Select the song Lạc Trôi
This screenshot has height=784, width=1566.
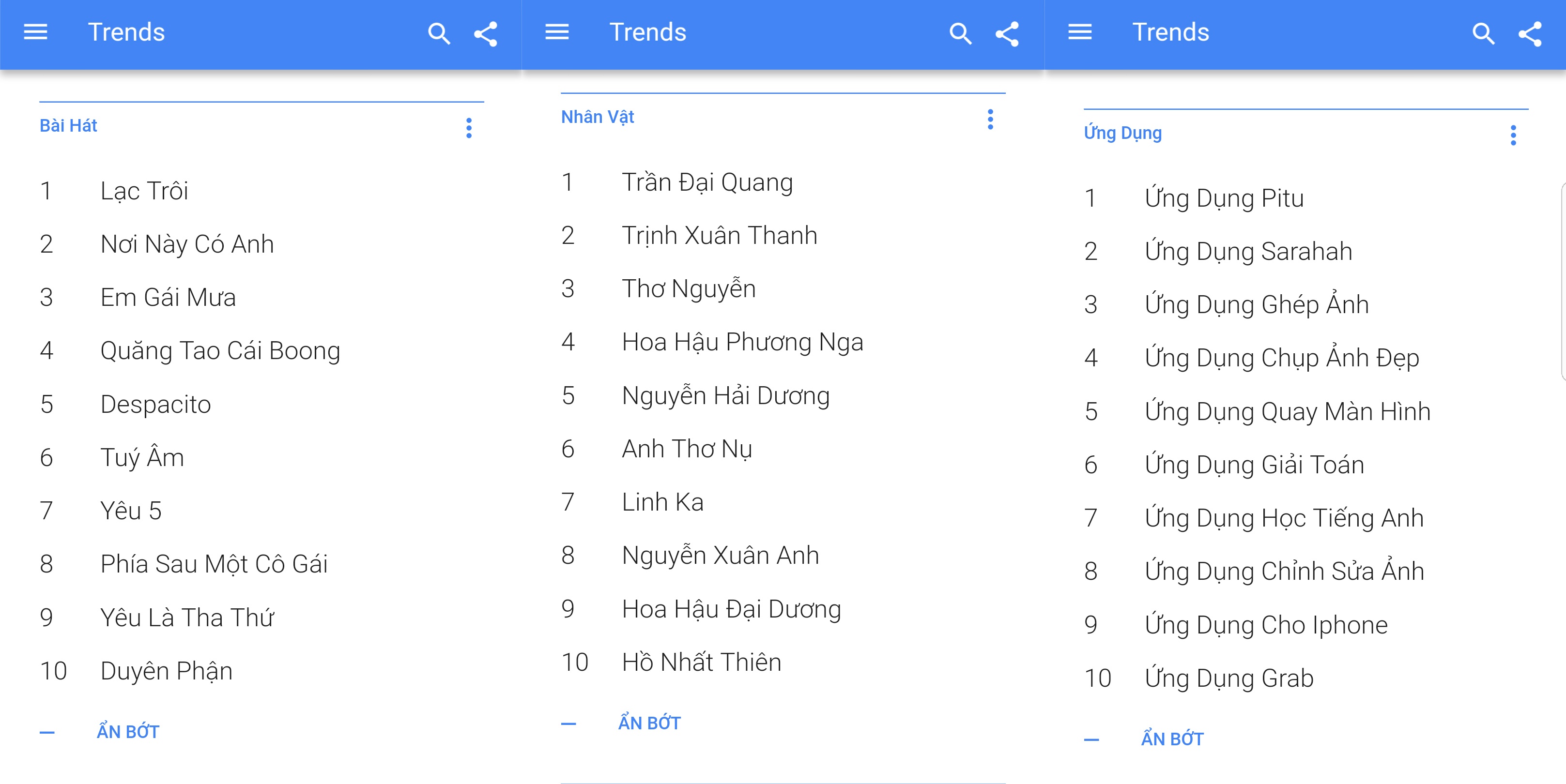pyautogui.click(x=144, y=192)
